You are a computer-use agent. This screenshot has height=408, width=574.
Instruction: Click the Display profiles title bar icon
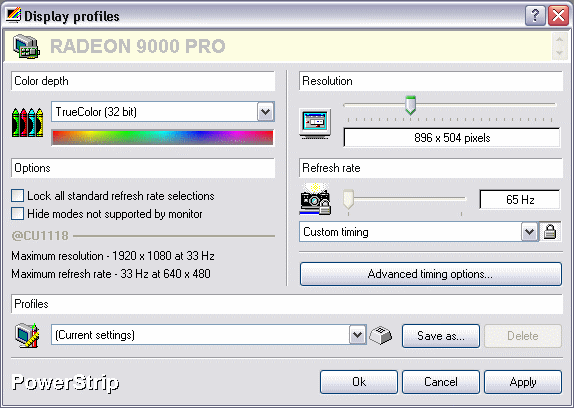tap(14, 15)
